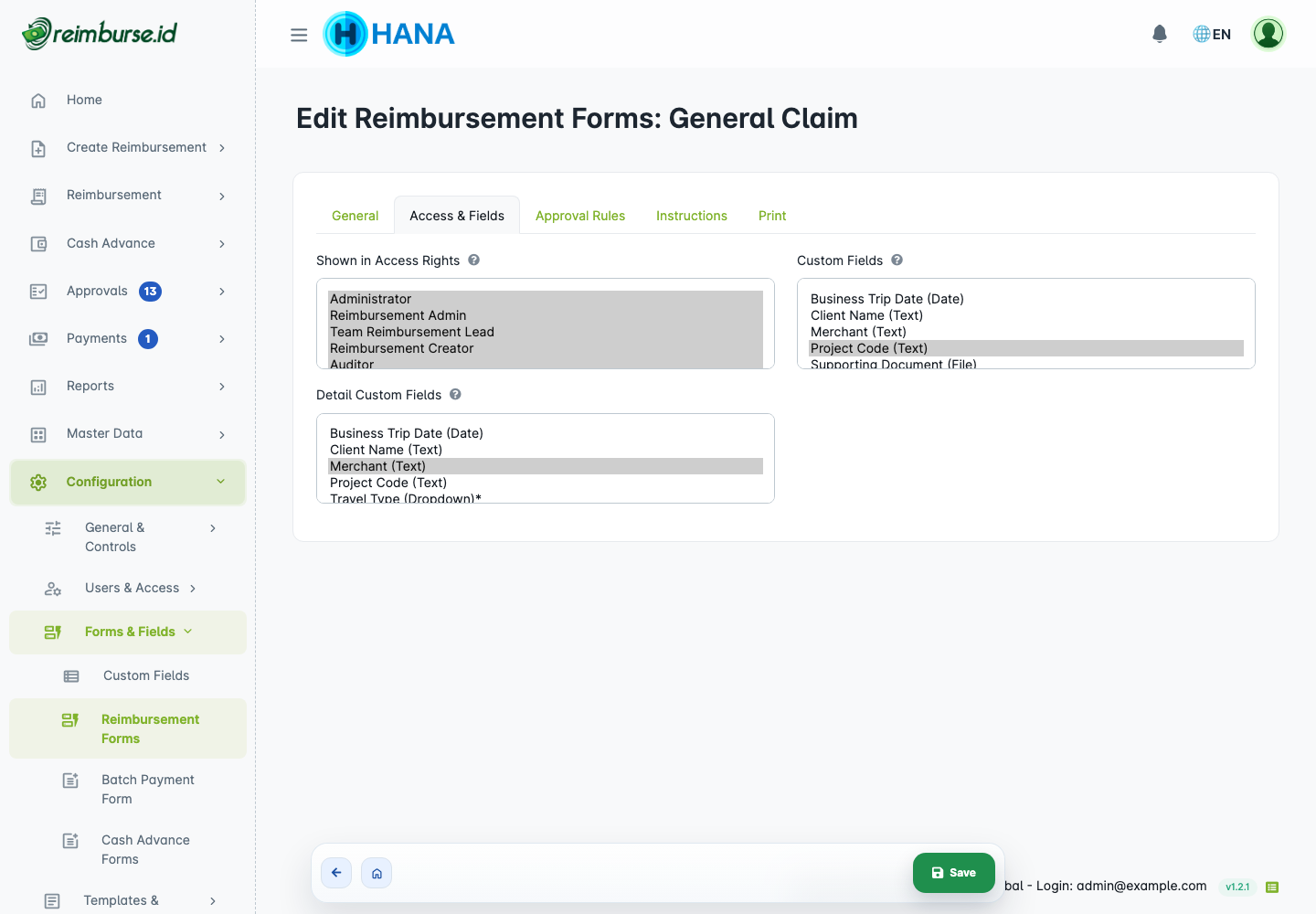Open the Print tab

coord(772,216)
